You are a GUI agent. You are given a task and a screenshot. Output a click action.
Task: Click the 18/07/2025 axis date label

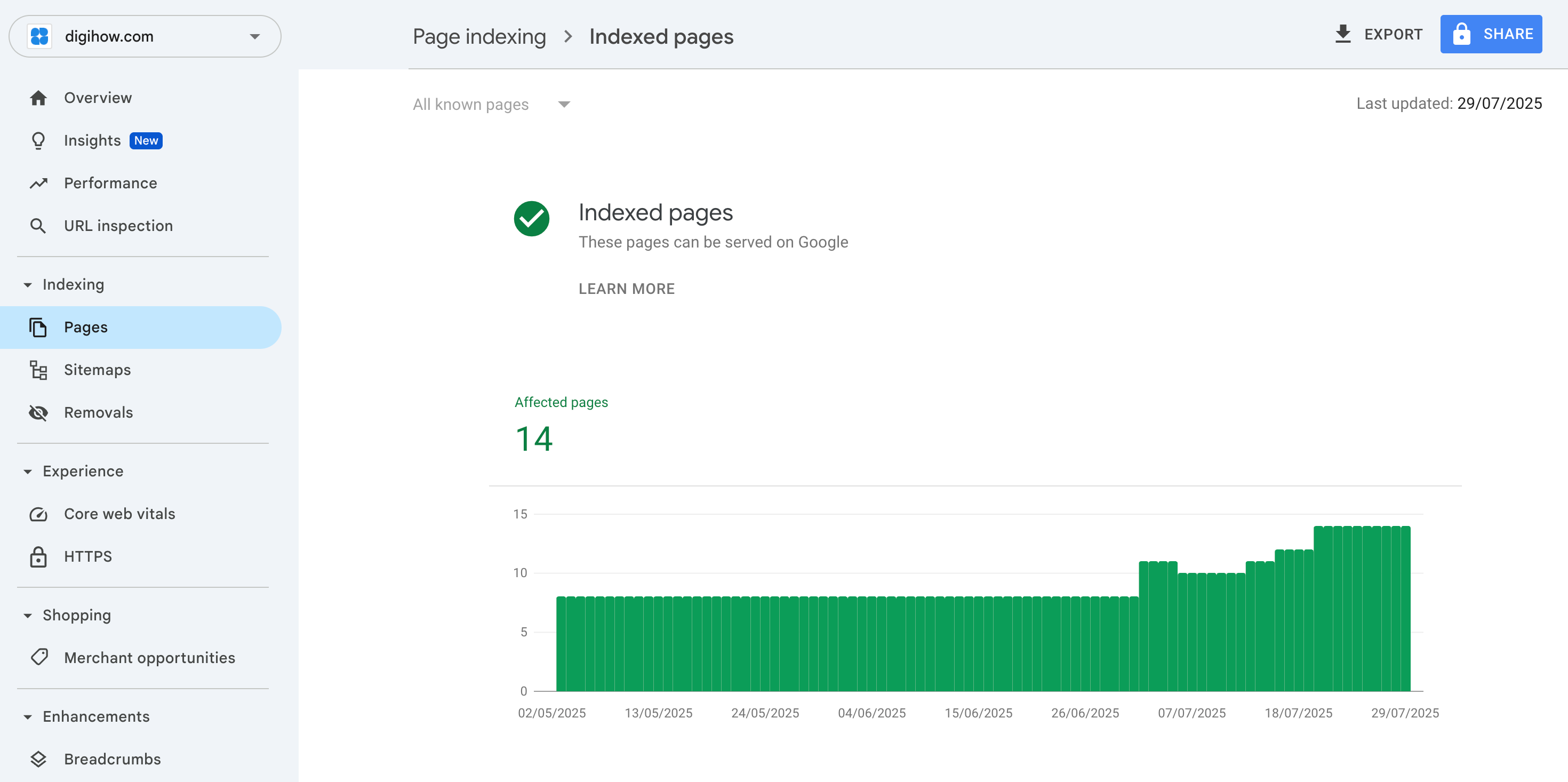click(x=1298, y=713)
